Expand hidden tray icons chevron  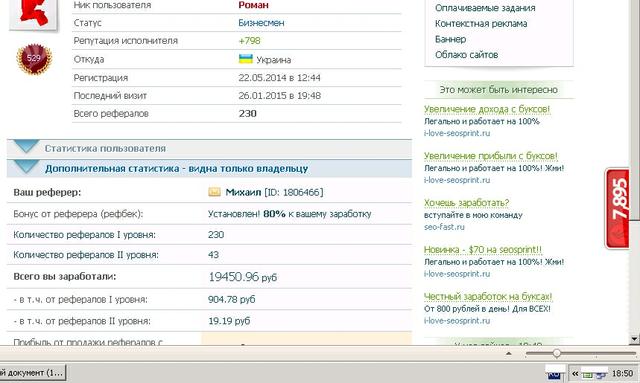point(575,373)
